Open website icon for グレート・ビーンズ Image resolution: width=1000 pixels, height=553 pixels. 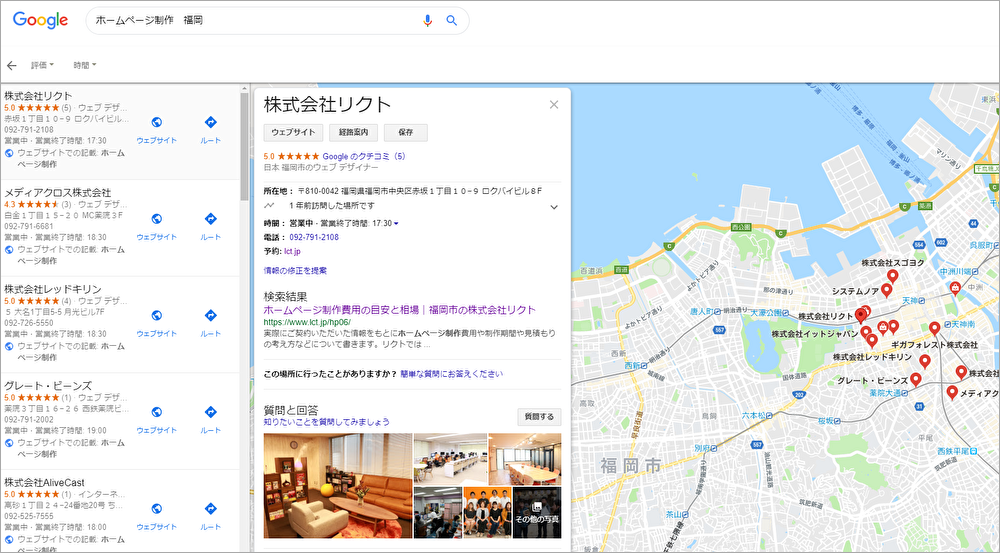coord(156,412)
